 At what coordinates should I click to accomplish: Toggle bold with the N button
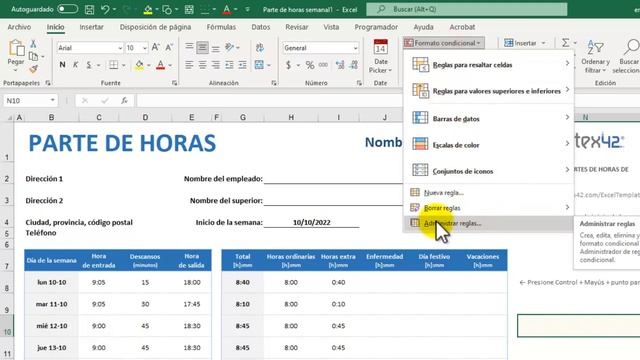(62, 65)
